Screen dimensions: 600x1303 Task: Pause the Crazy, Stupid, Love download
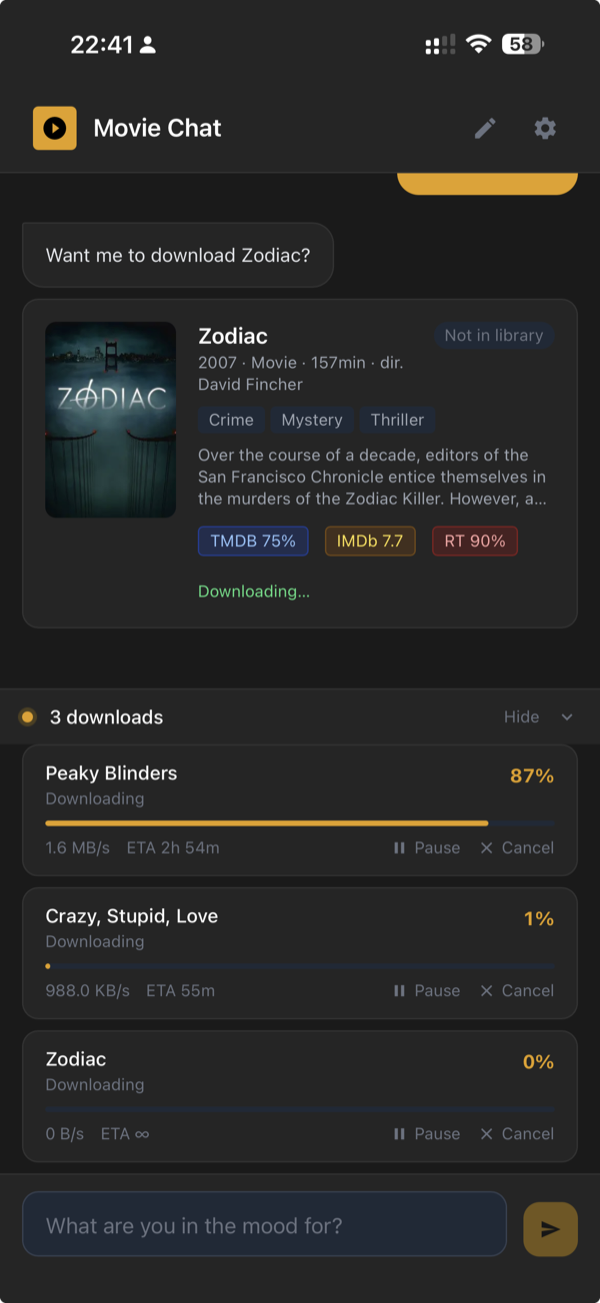pyautogui.click(x=428, y=990)
